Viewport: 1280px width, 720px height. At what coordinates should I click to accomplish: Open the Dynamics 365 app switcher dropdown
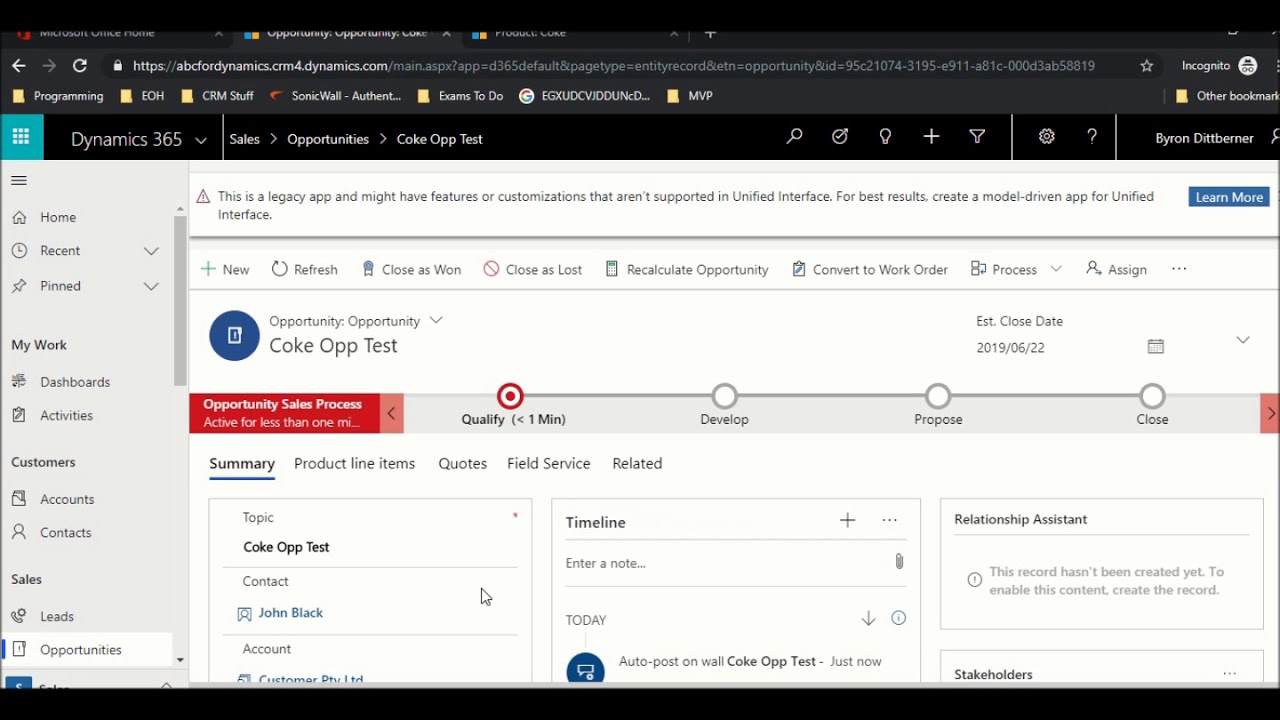pyautogui.click(x=201, y=140)
